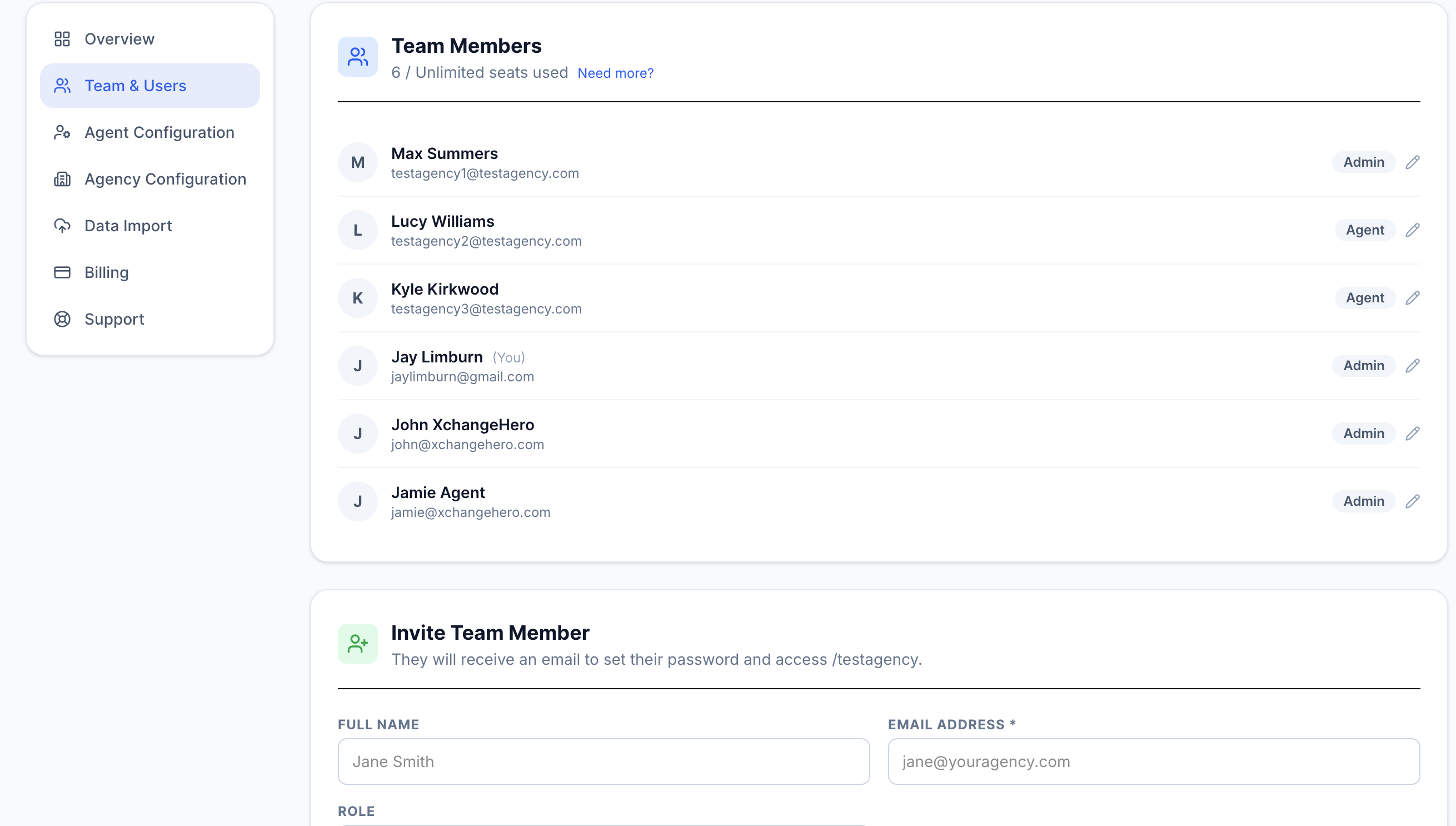The height and width of the screenshot is (826, 1456).
Task: Open the 'Need more?' link
Action: pyautogui.click(x=615, y=73)
